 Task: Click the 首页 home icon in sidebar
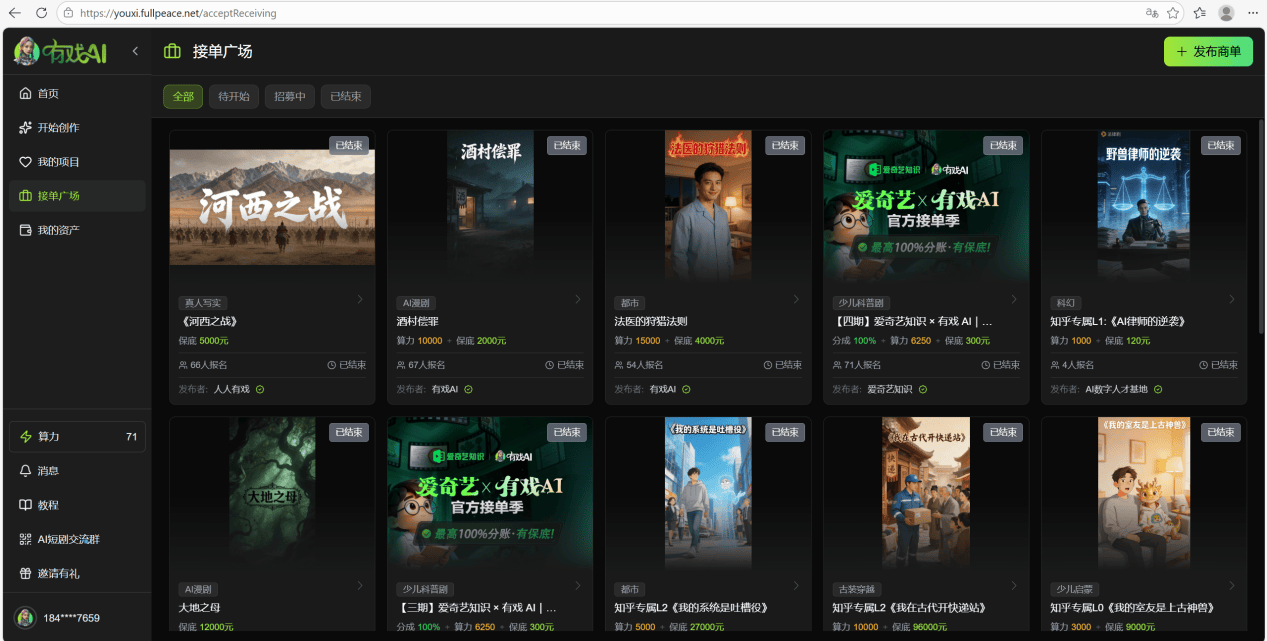click(26, 94)
